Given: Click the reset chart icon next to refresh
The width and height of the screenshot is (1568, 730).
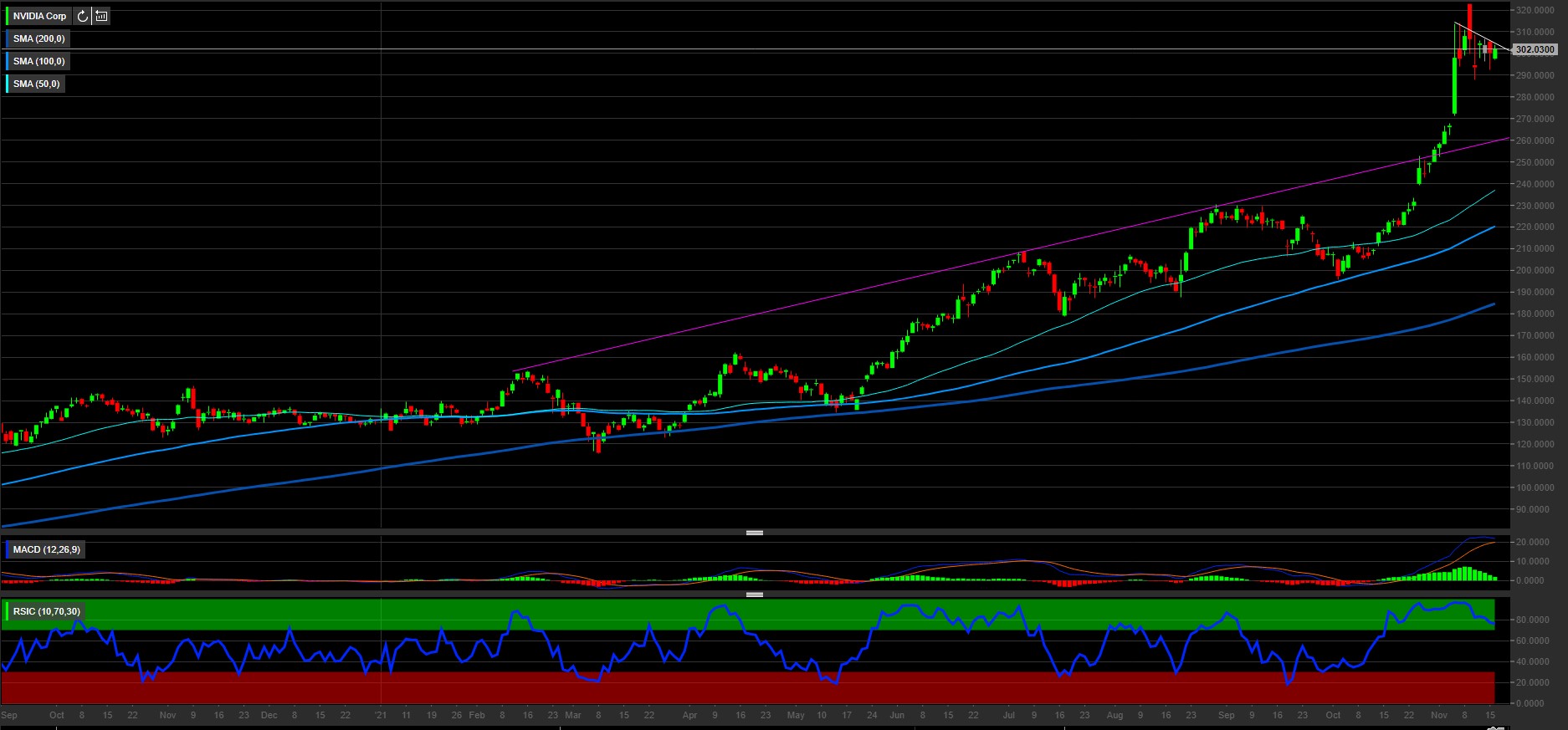Looking at the screenshot, I should tap(101, 16).
